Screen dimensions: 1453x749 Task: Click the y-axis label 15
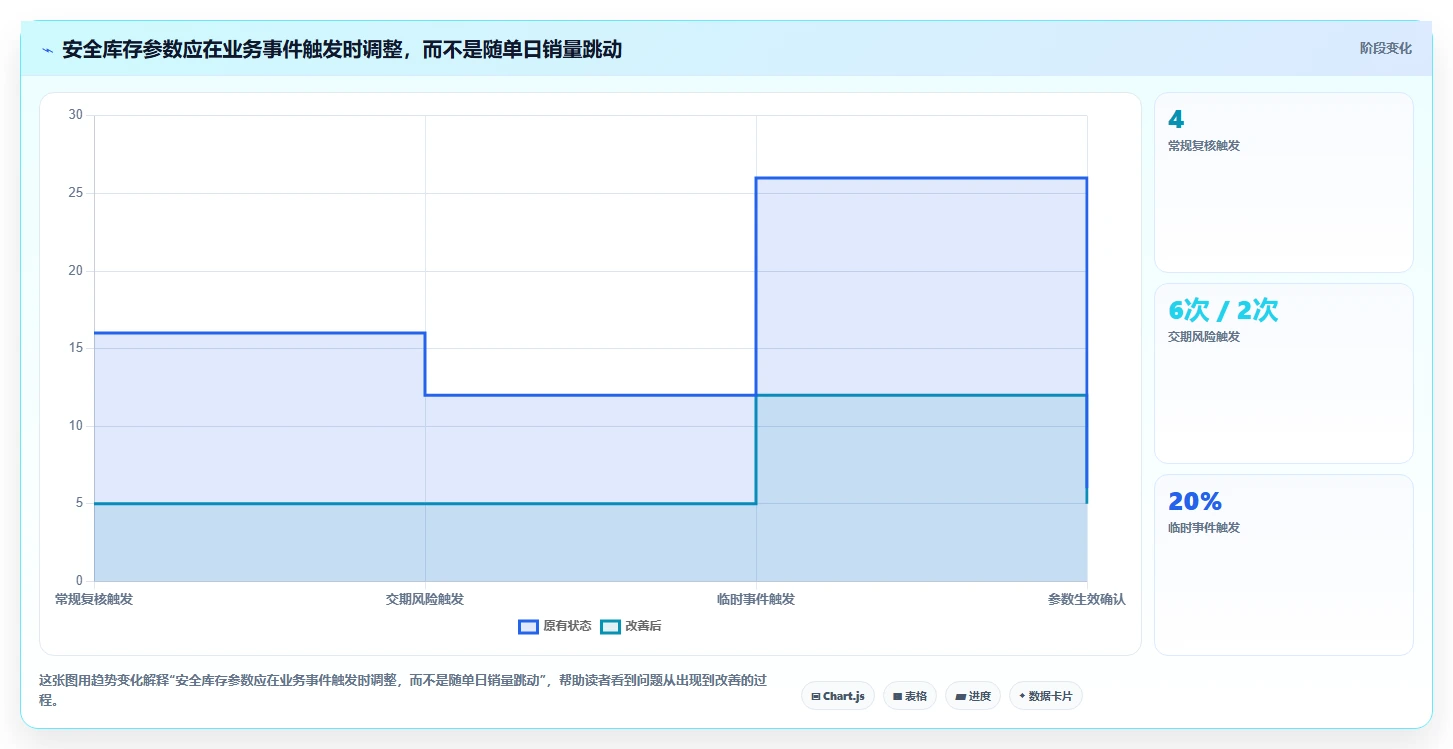coord(76,348)
